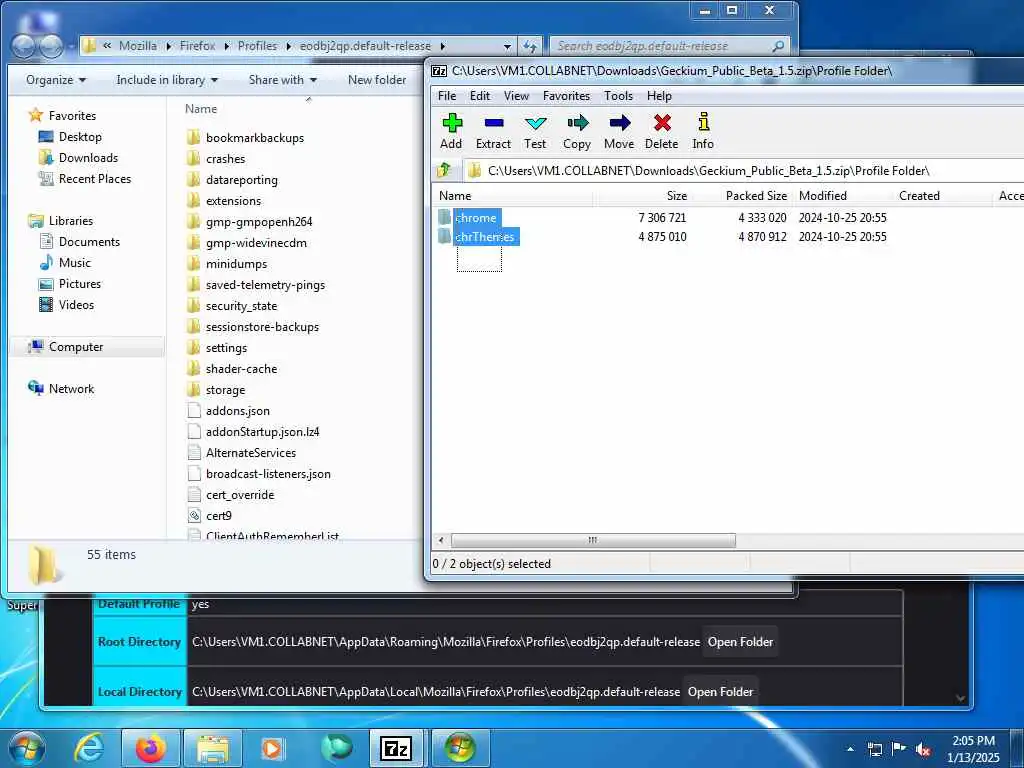Image resolution: width=1024 pixels, height=768 pixels.
Task: Click Open Folder for Root Directory
Action: click(x=740, y=642)
